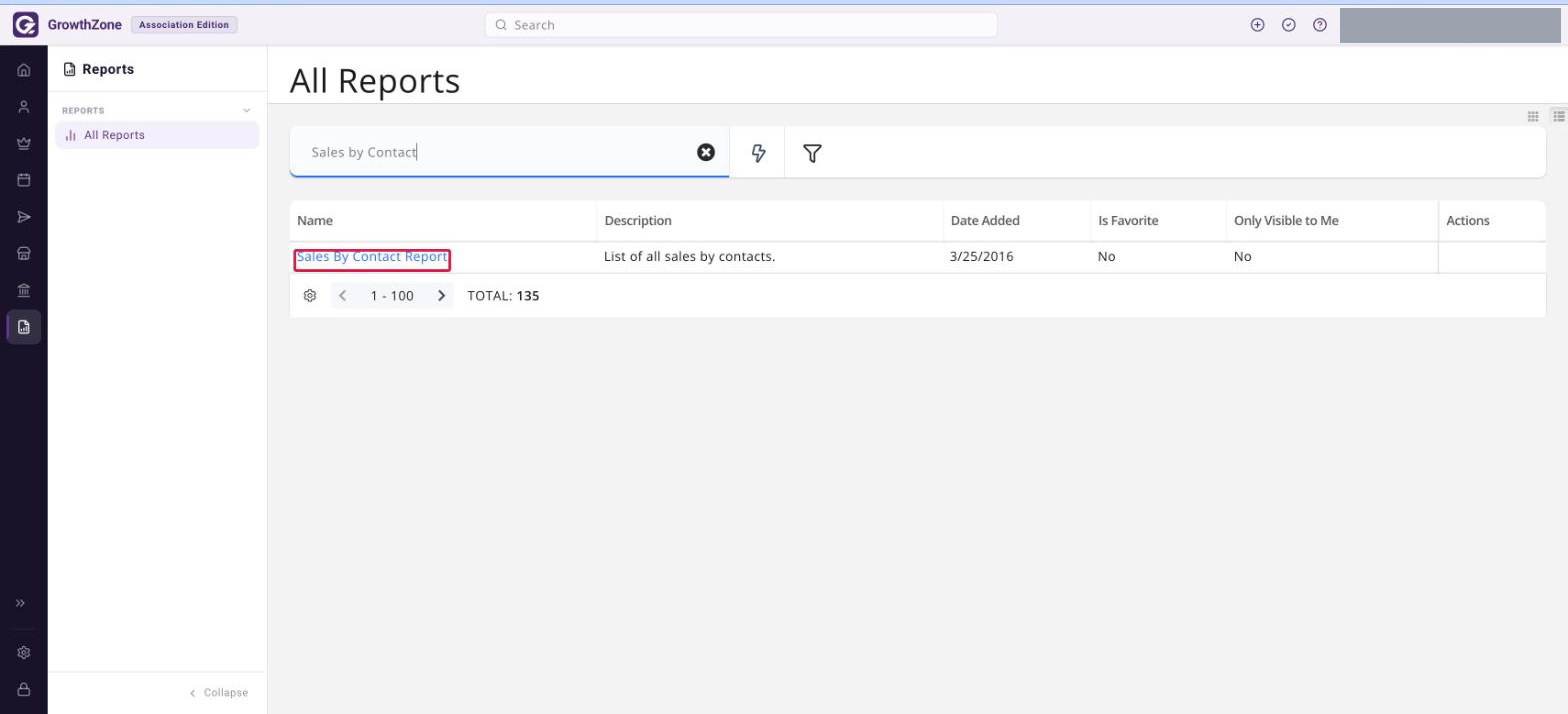Open the Contacts person icon in sidebar
Screen dimensions: 1568x714
(x=24, y=106)
